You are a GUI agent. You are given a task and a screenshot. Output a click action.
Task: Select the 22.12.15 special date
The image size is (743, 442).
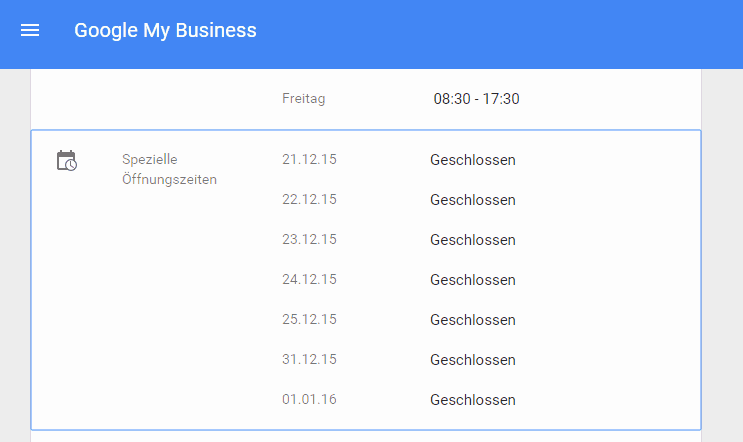click(x=309, y=199)
